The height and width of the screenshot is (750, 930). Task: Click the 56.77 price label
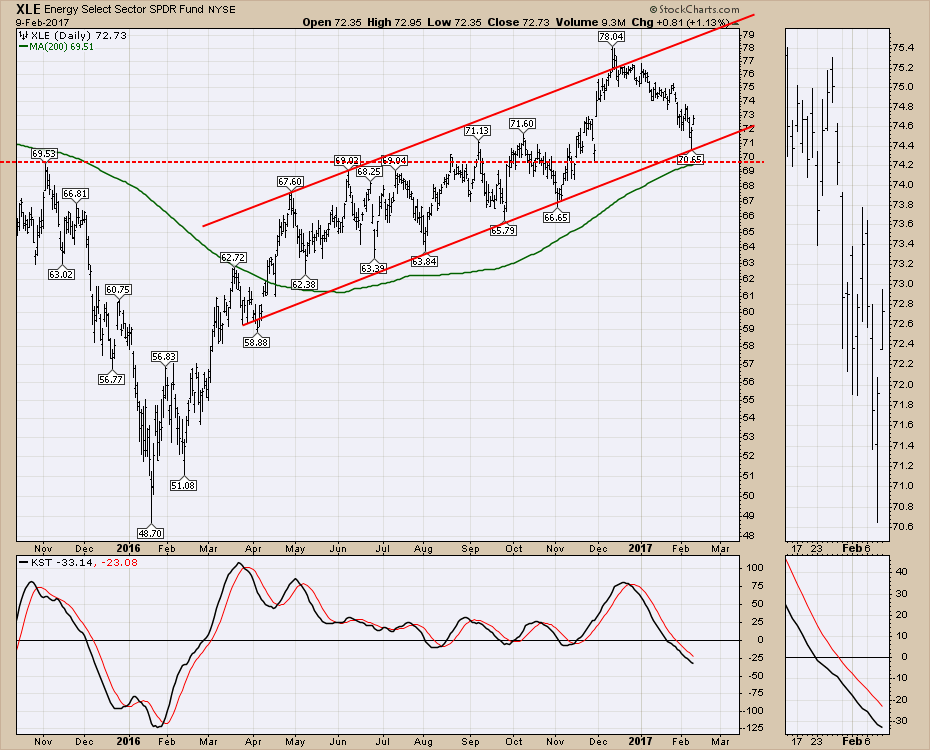coord(112,379)
